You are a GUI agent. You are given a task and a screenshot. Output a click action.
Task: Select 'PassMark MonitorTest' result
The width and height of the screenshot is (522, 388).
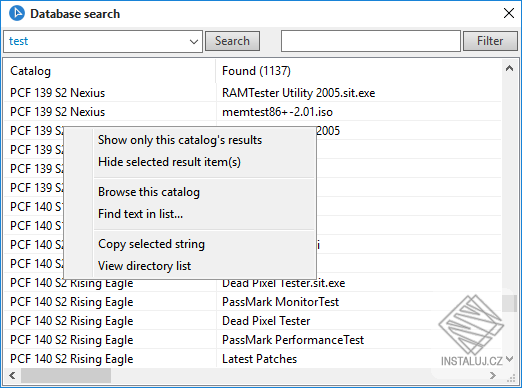(280, 302)
